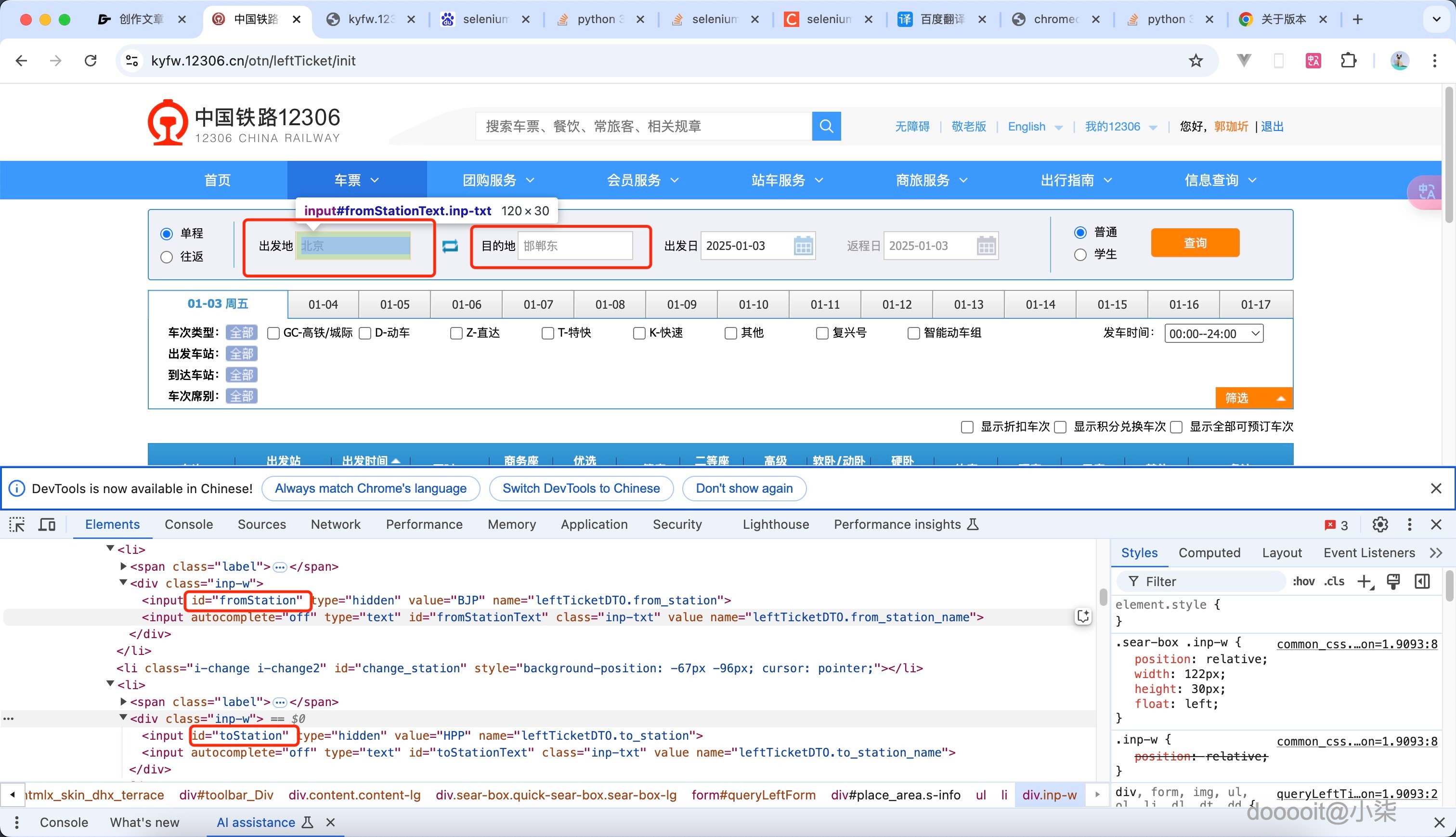
Task: Open the 发车时间 00:00--24:00 dropdown
Action: click(x=1213, y=333)
